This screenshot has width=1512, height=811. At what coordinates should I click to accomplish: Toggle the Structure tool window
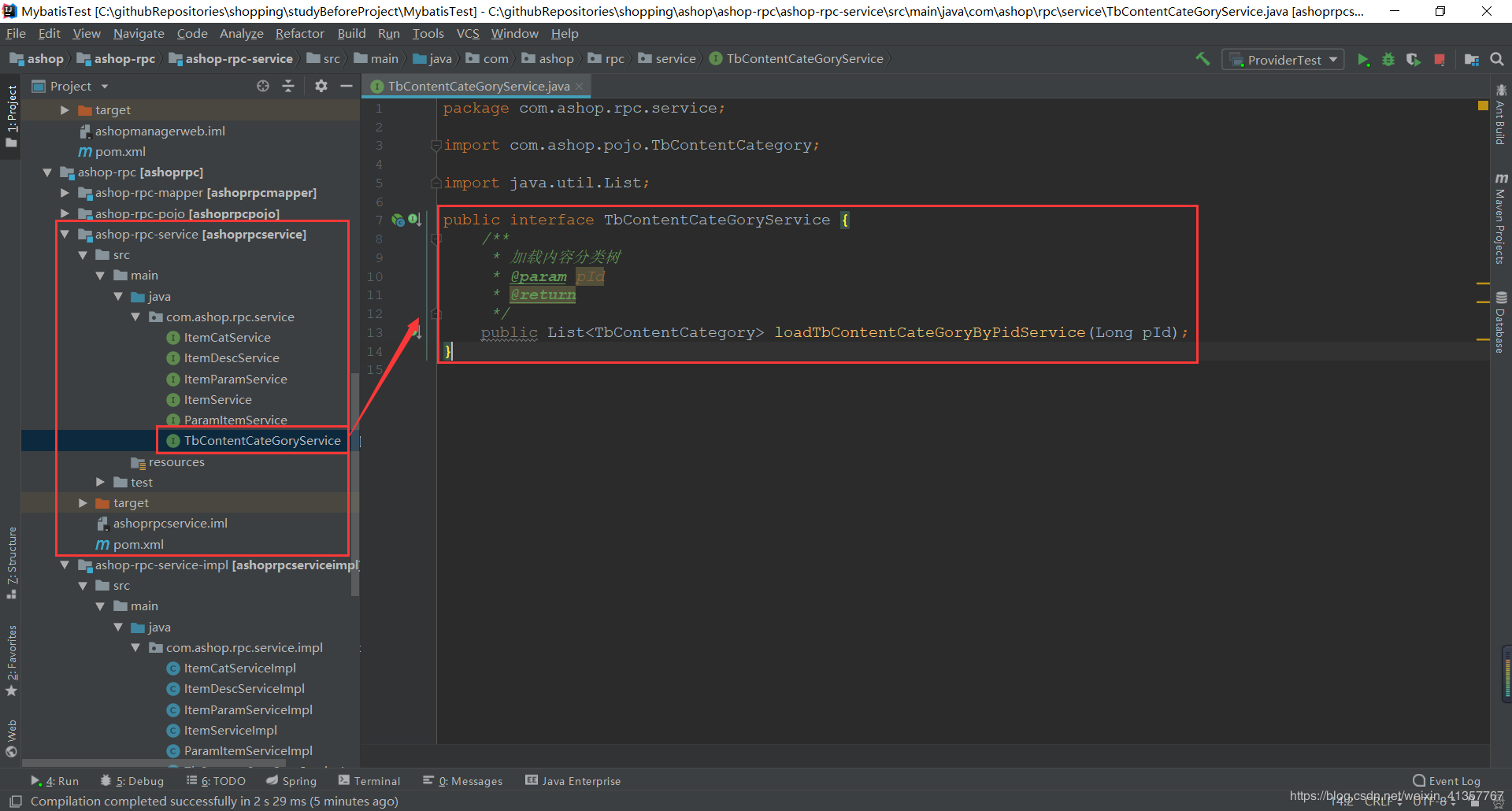click(x=12, y=562)
